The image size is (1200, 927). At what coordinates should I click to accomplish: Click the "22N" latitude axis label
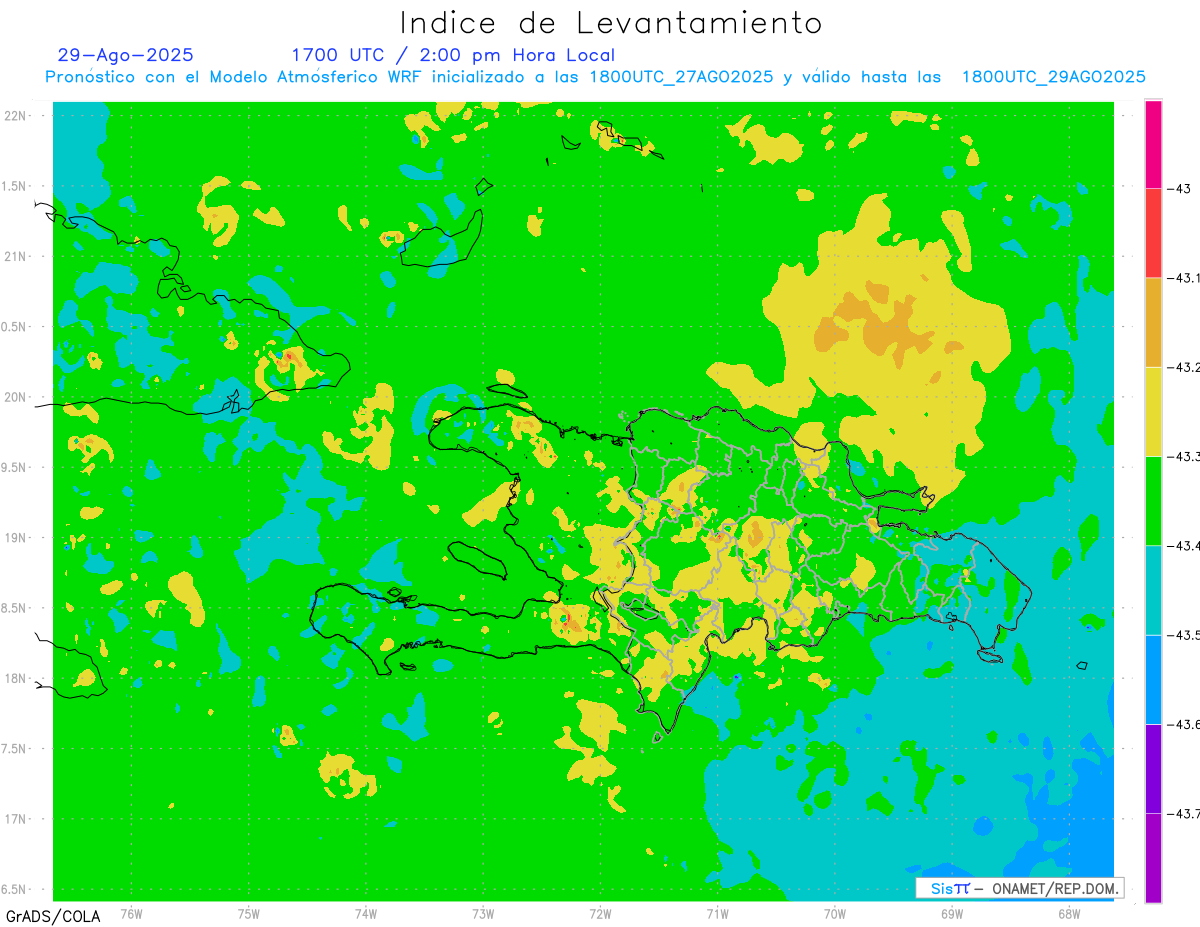click(x=15, y=115)
